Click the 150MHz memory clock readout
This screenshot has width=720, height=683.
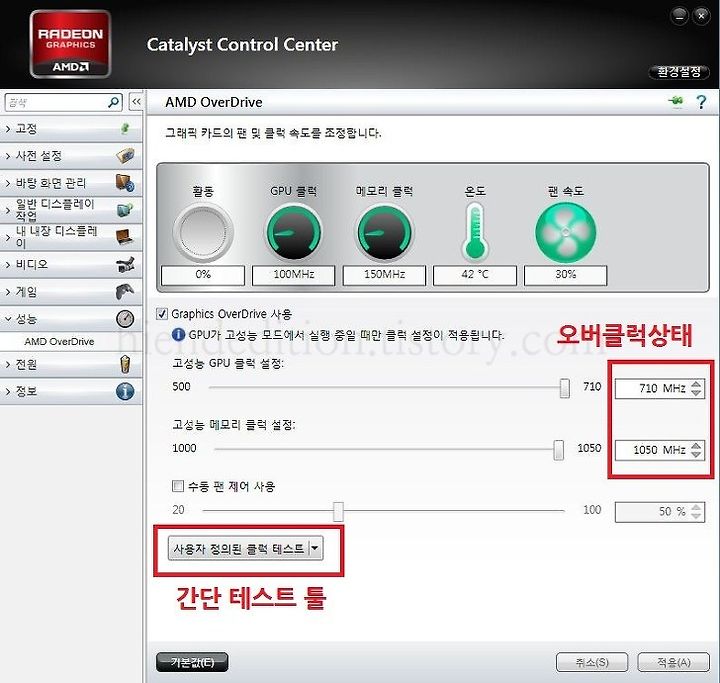(385, 275)
